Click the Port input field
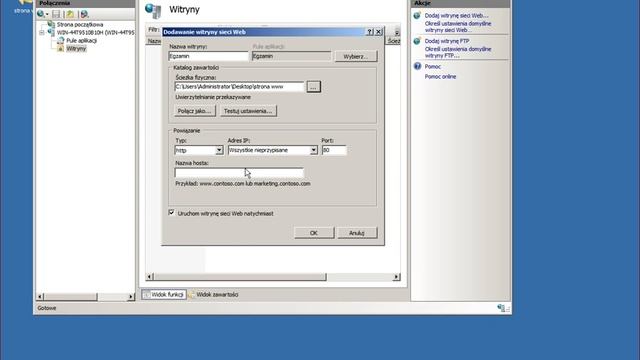Viewport: 640px width, 360px height. tap(334, 150)
